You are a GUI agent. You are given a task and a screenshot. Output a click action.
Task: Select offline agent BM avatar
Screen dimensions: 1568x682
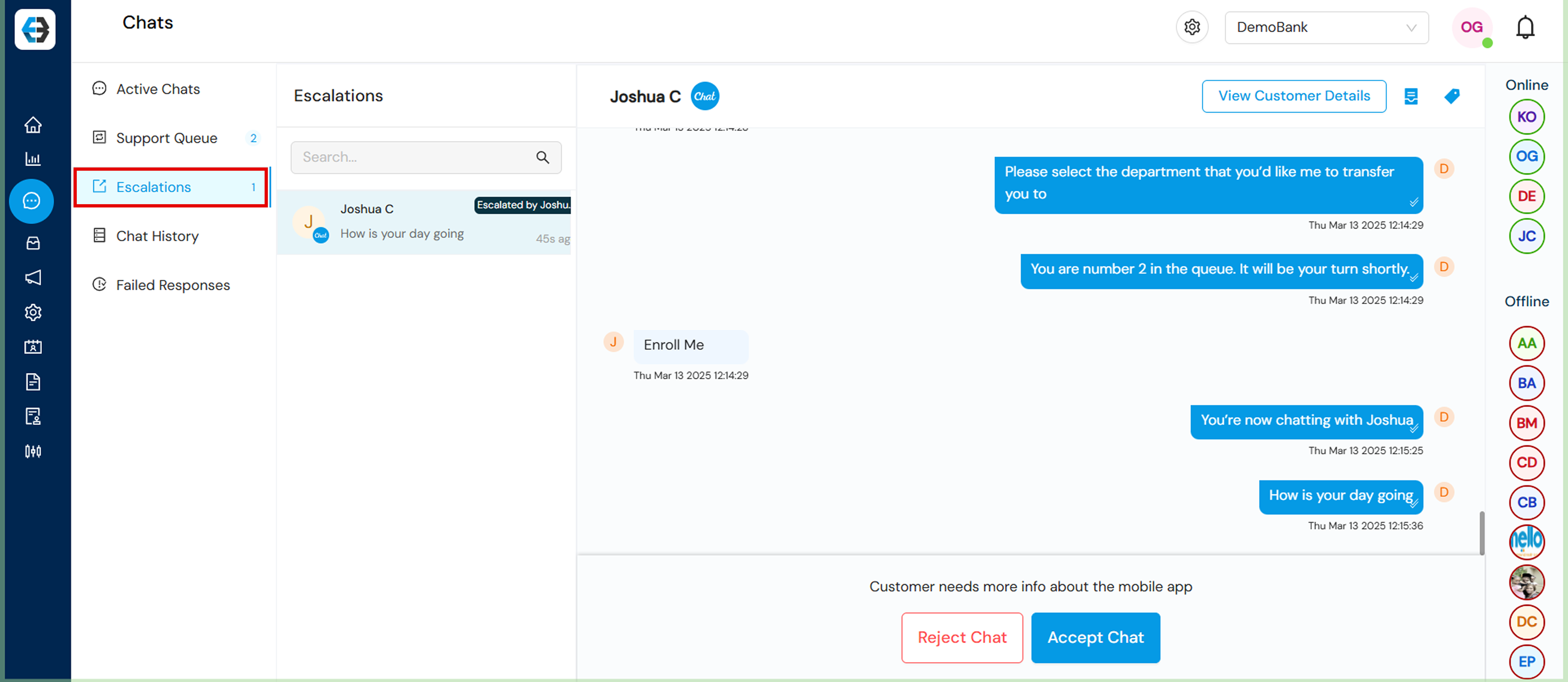[x=1527, y=423]
